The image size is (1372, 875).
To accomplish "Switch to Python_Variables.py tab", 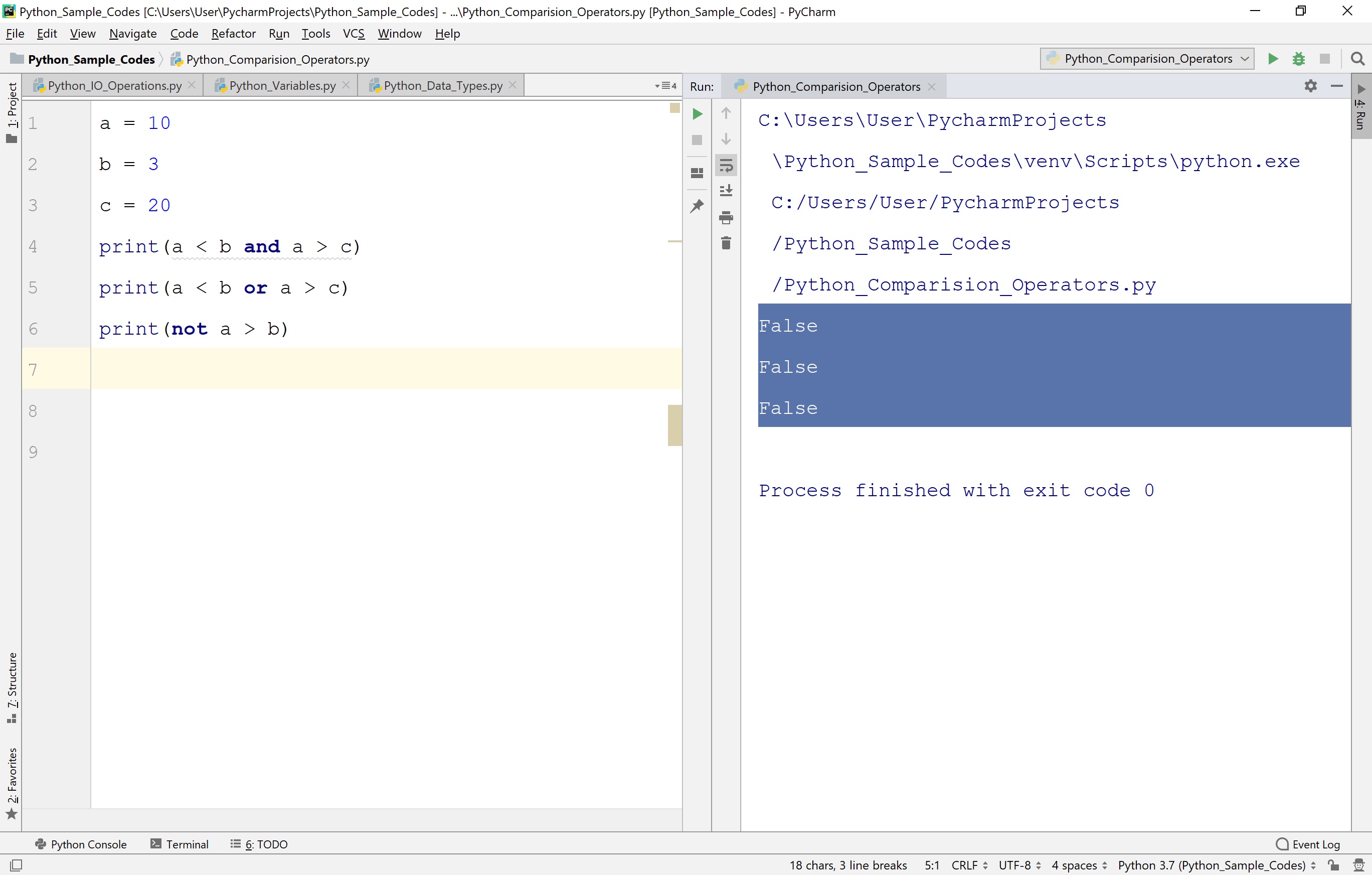I will (282, 85).
